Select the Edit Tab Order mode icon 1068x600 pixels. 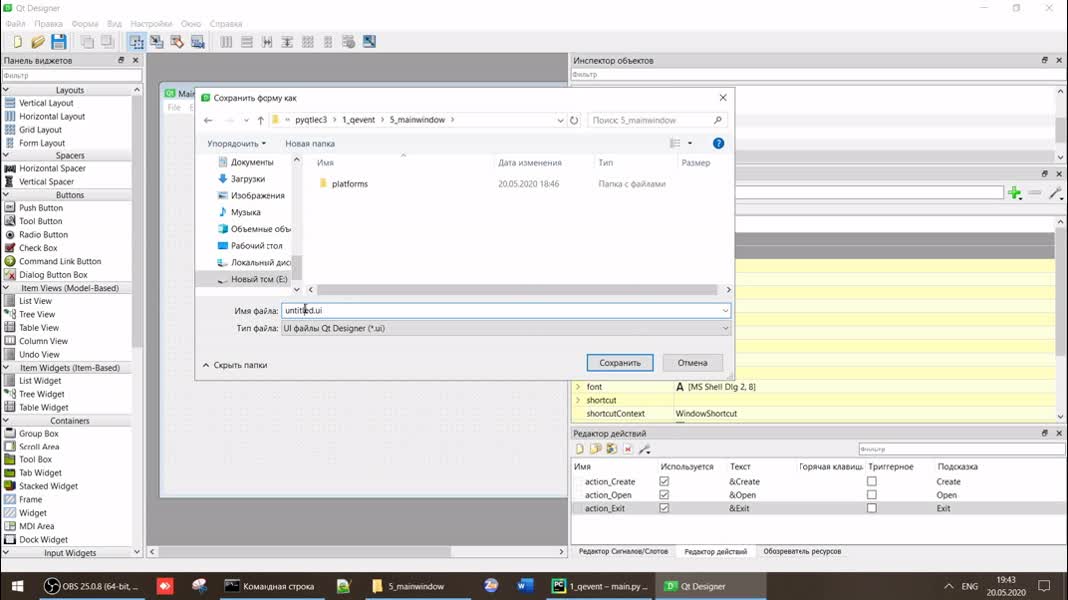(x=198, y=42)
